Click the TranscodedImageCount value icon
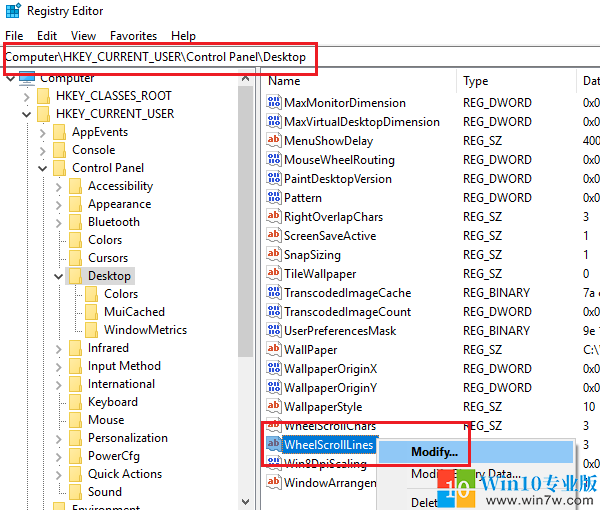Screen dimensions: 600x510 click(x=274, y=311)
